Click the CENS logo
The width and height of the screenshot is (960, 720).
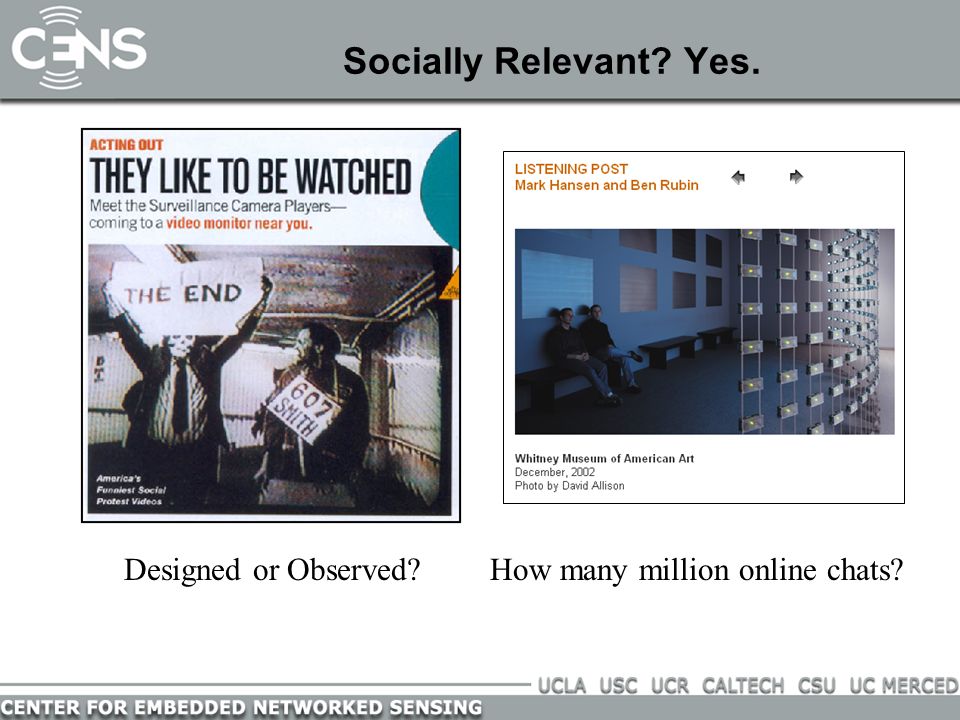click(79, 48)
